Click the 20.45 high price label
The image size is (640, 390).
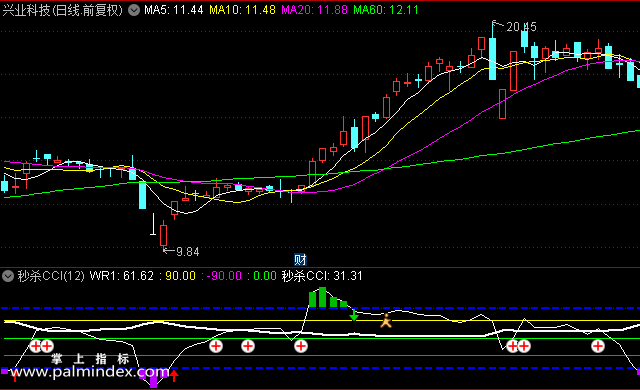[521, 27]
